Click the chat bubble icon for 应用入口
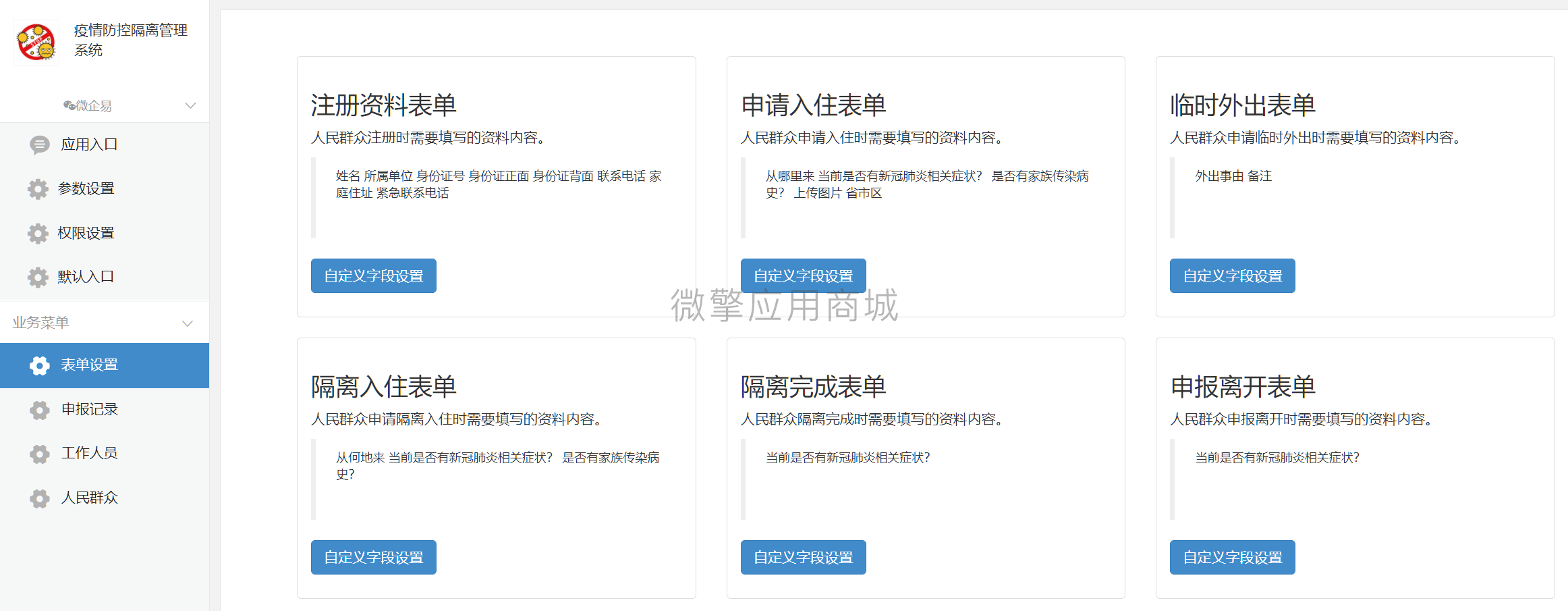The image size is (1568, 611). (40, 144)
